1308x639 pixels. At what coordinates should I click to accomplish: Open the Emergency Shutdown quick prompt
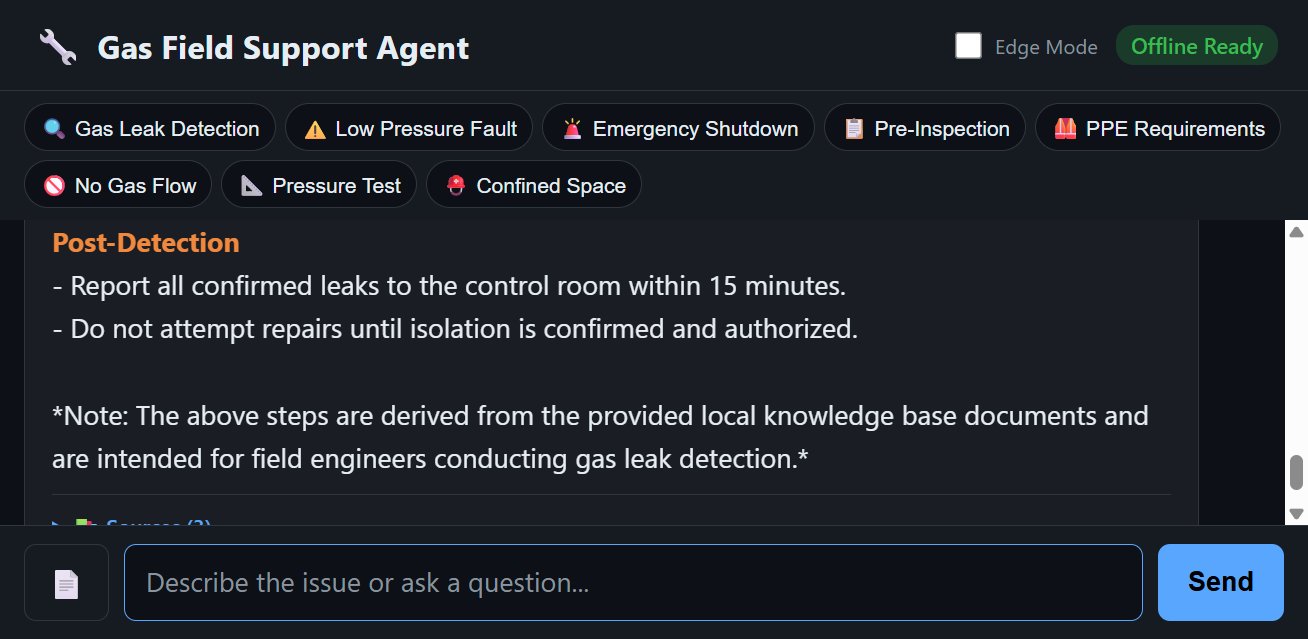click(677, 127)
